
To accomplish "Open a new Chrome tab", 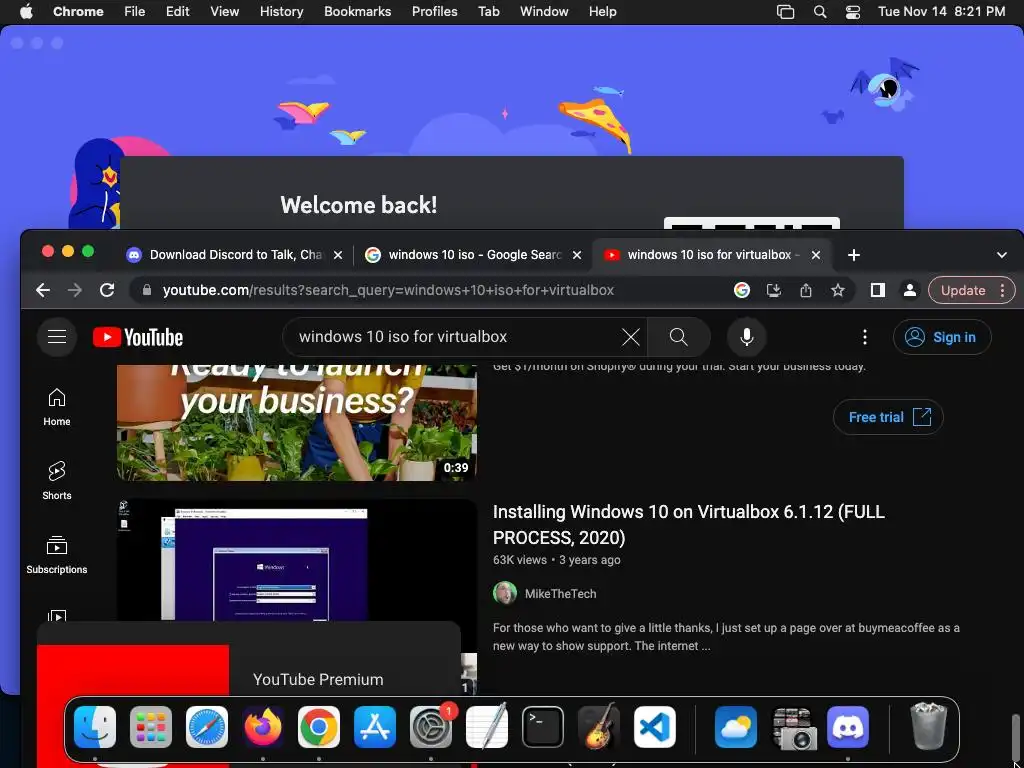I will coord(854,255).
